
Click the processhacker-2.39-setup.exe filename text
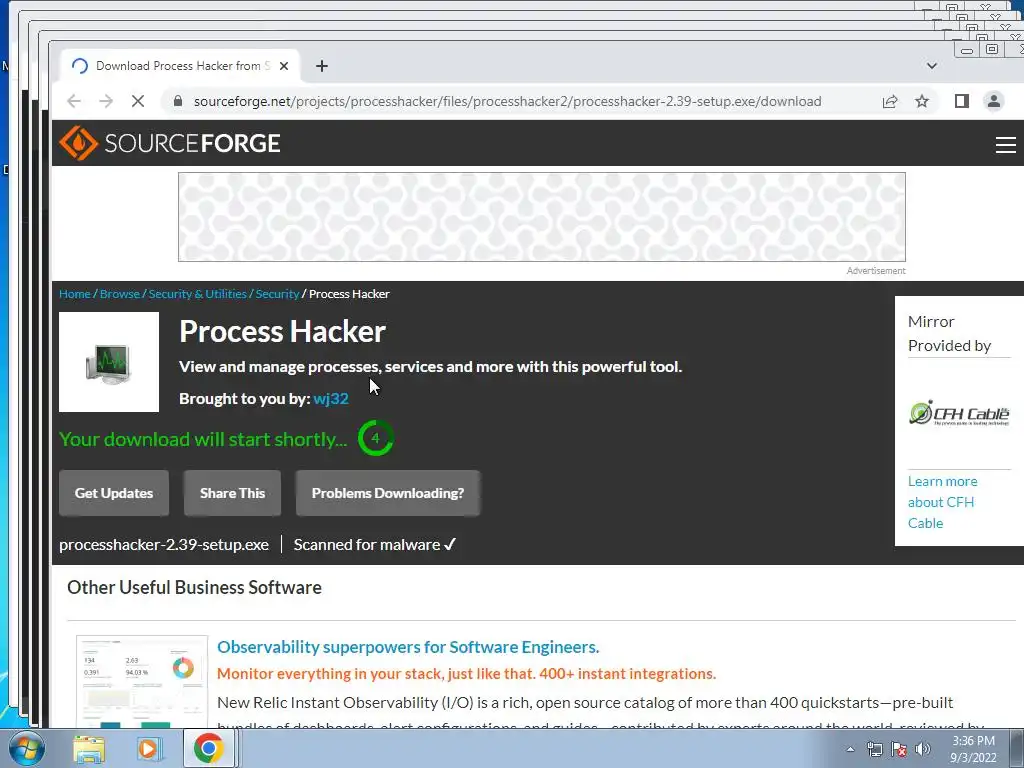pyautogui.click(x=164, y=545)
